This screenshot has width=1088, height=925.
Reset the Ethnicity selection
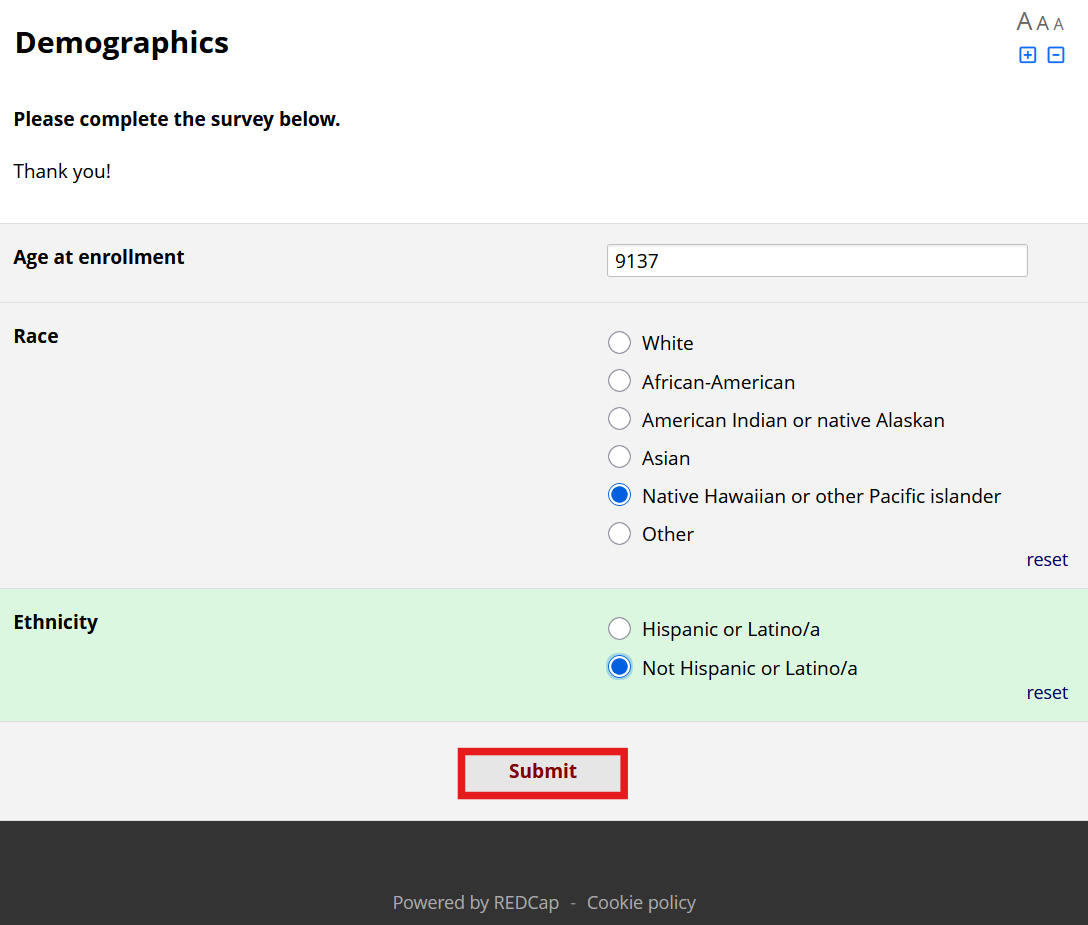(1046, 693)
